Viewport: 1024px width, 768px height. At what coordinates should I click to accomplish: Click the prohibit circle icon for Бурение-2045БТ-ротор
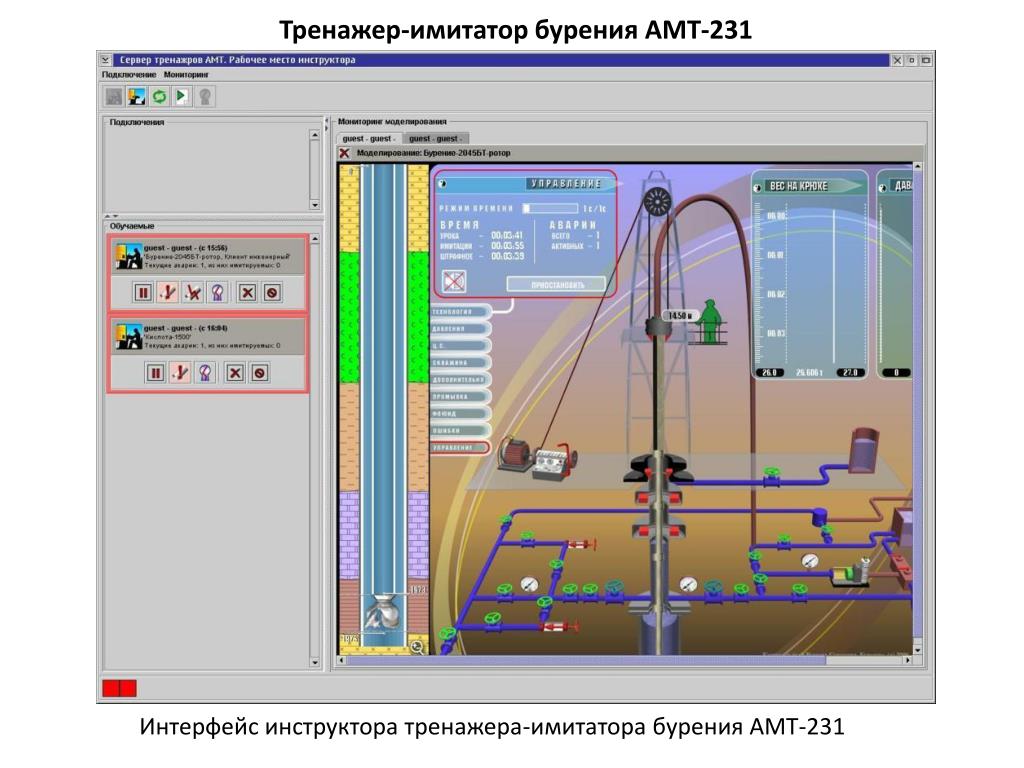(272, 292)
